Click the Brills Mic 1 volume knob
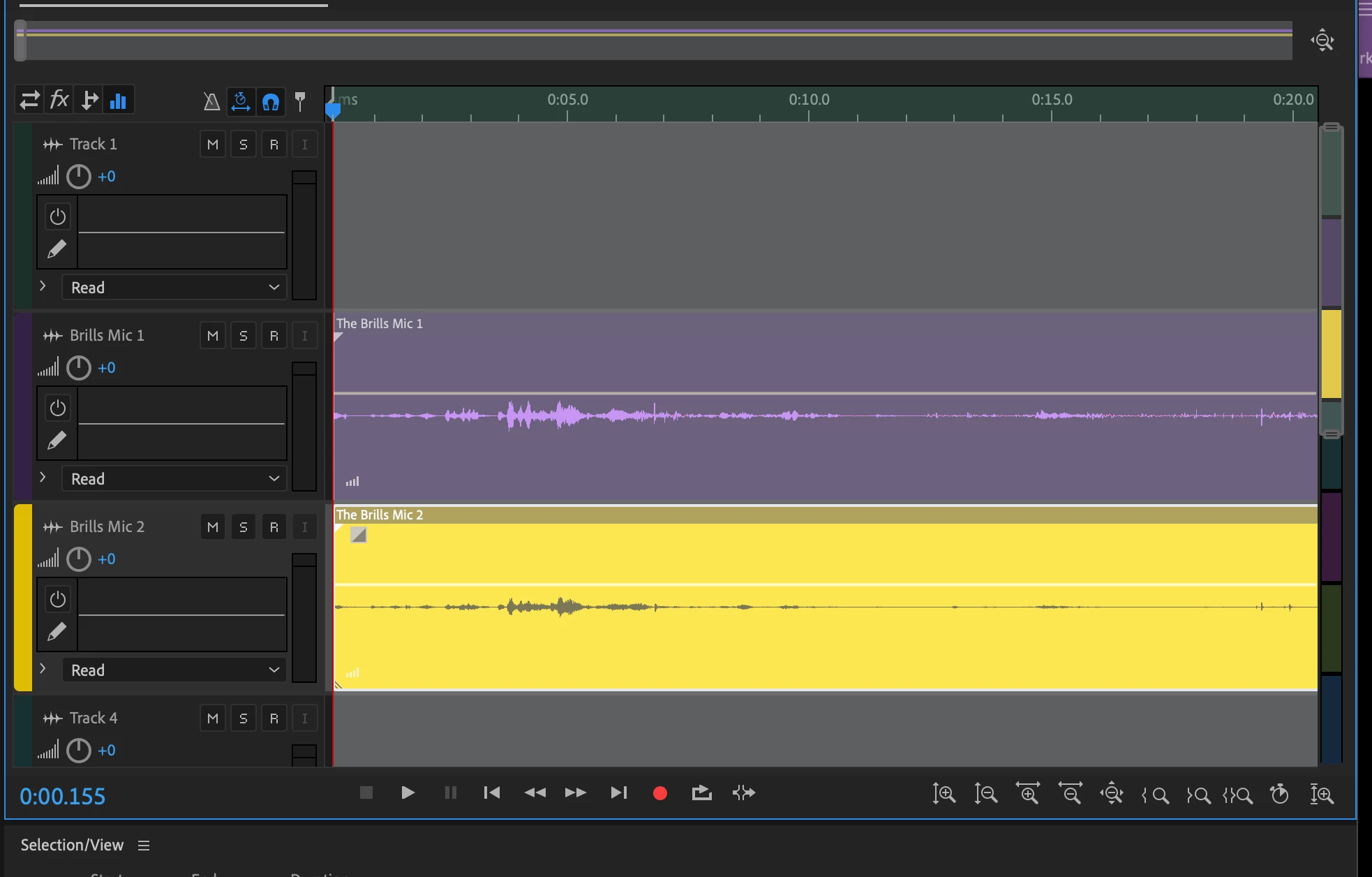The height and width of the screenshot is (877, 1372). [x=79, y=368]
